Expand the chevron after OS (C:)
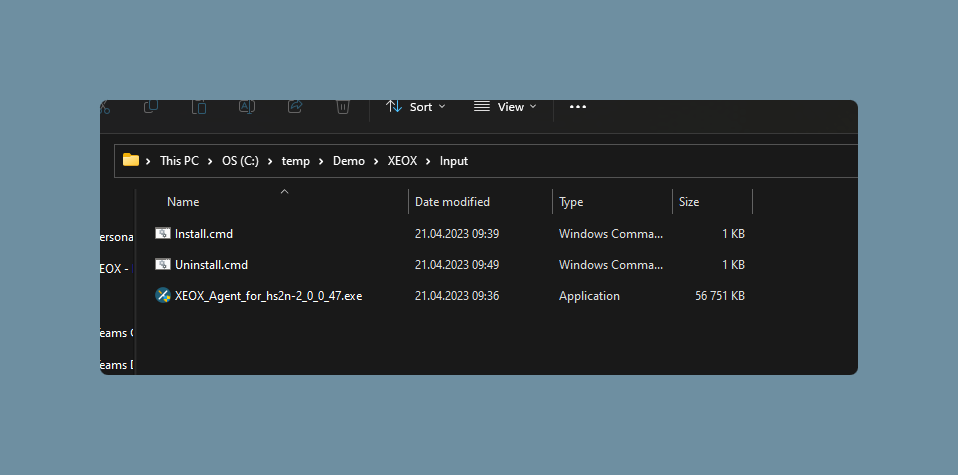 point(270,161)
